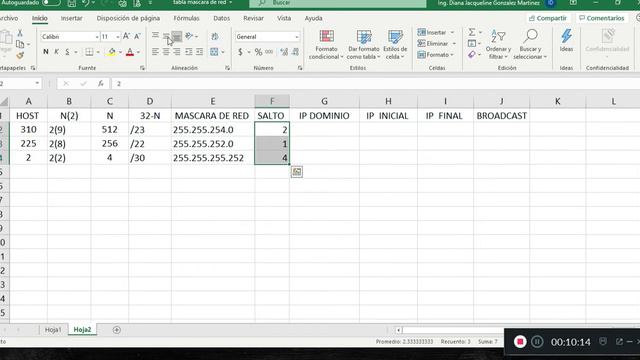Click the cell borders icon
Screen dimensions: 640x360
point(89,52)
